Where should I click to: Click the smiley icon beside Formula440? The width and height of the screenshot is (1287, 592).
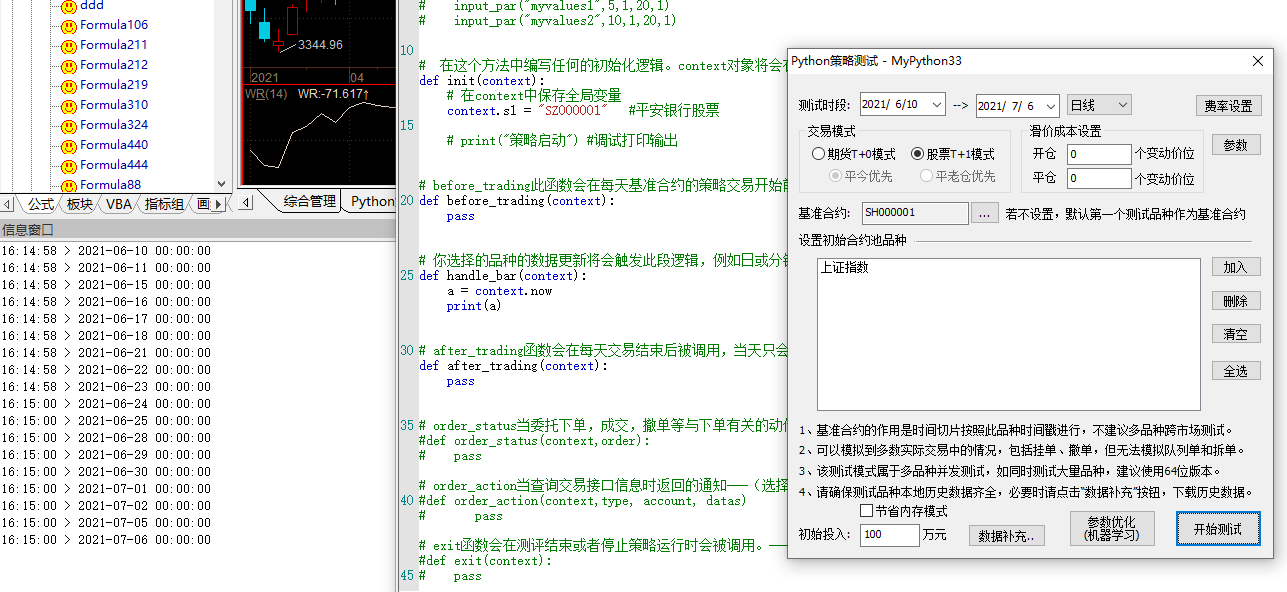tap(68, 146)
